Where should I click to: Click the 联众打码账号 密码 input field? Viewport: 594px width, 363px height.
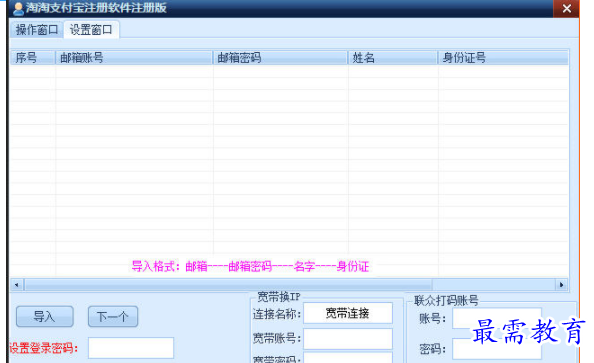(497, 349)
